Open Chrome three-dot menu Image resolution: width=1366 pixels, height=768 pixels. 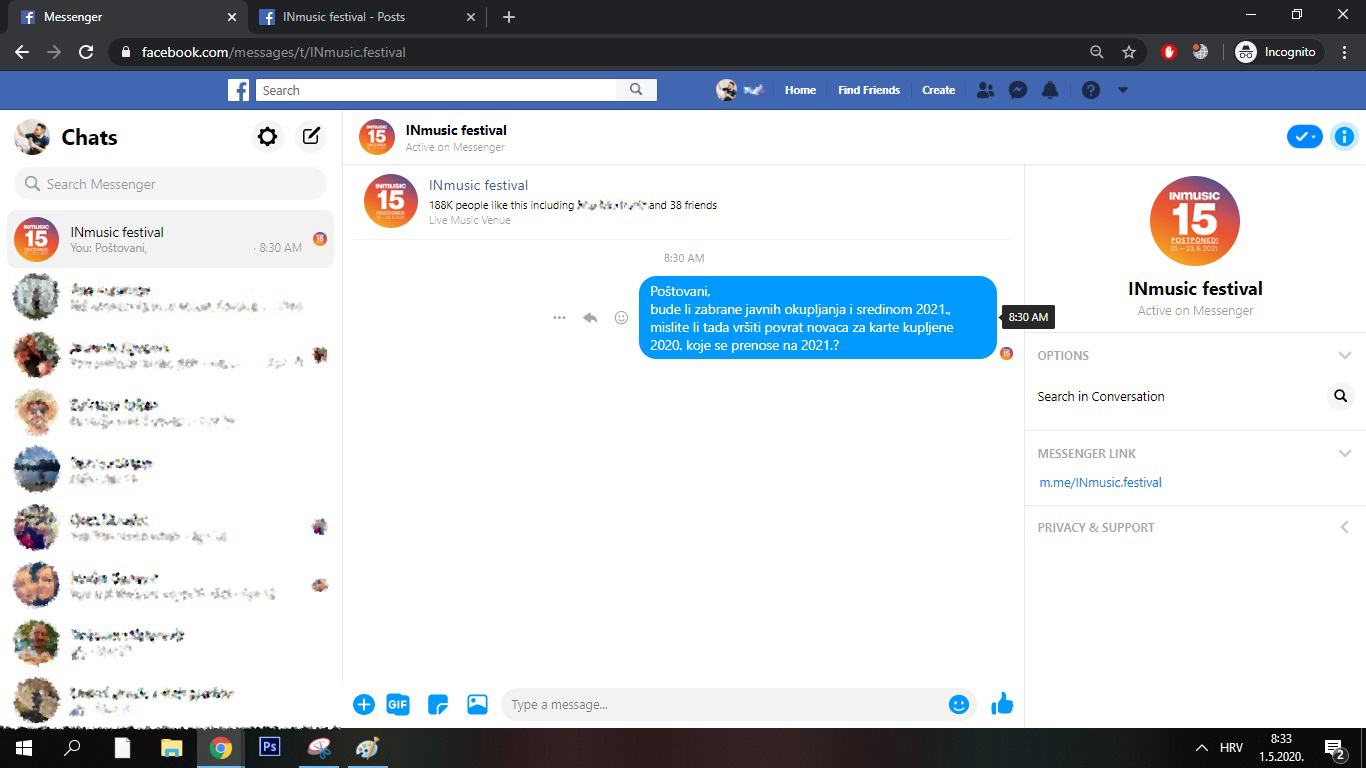coord(1345,52)
